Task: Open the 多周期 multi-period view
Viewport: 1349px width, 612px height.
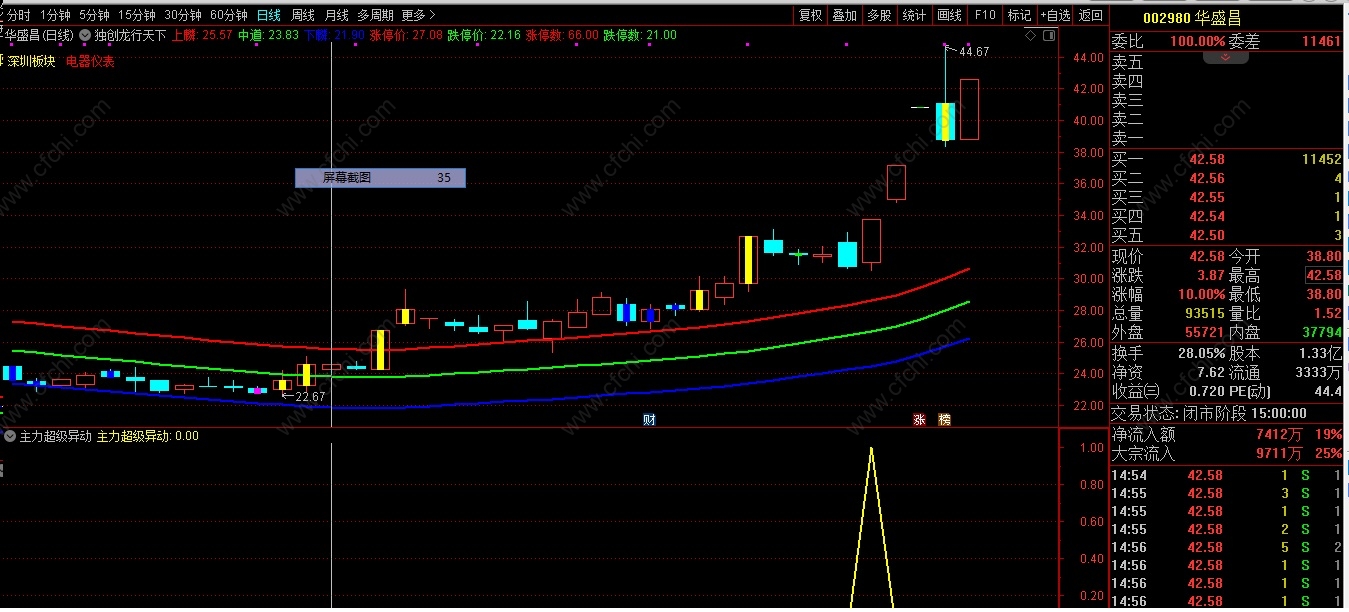Action: pos(375,15)
